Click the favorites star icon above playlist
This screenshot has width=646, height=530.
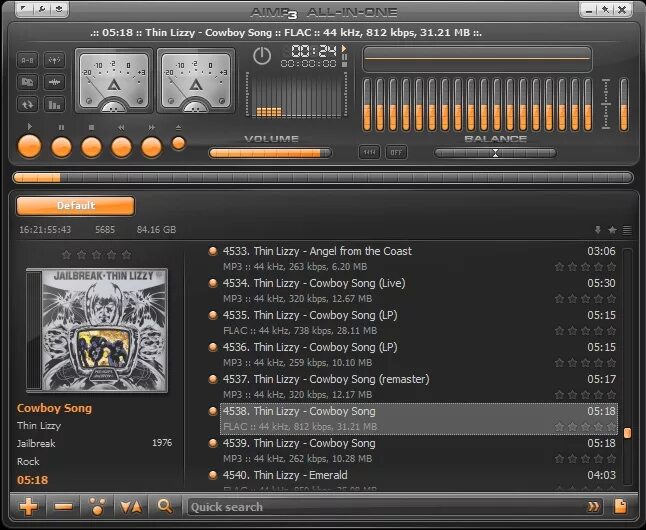click(613, 230)
